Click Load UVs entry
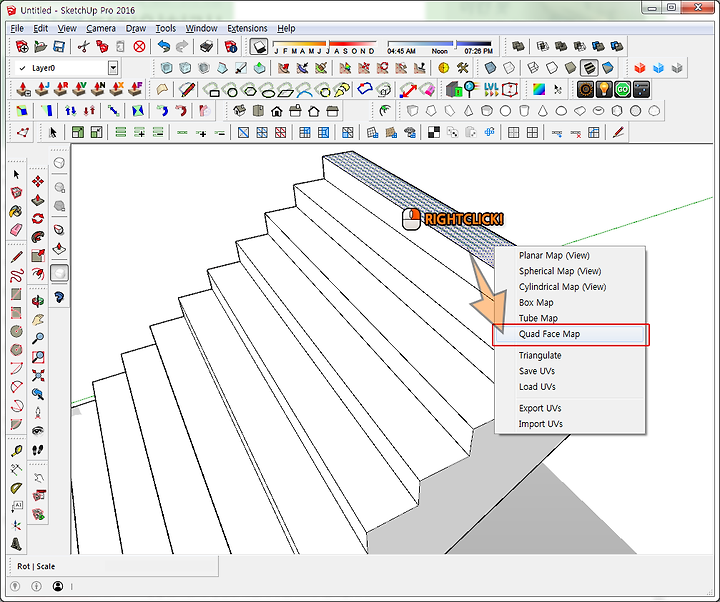The width and height of the screenshot is (720, 602). (x=570, y=387)
